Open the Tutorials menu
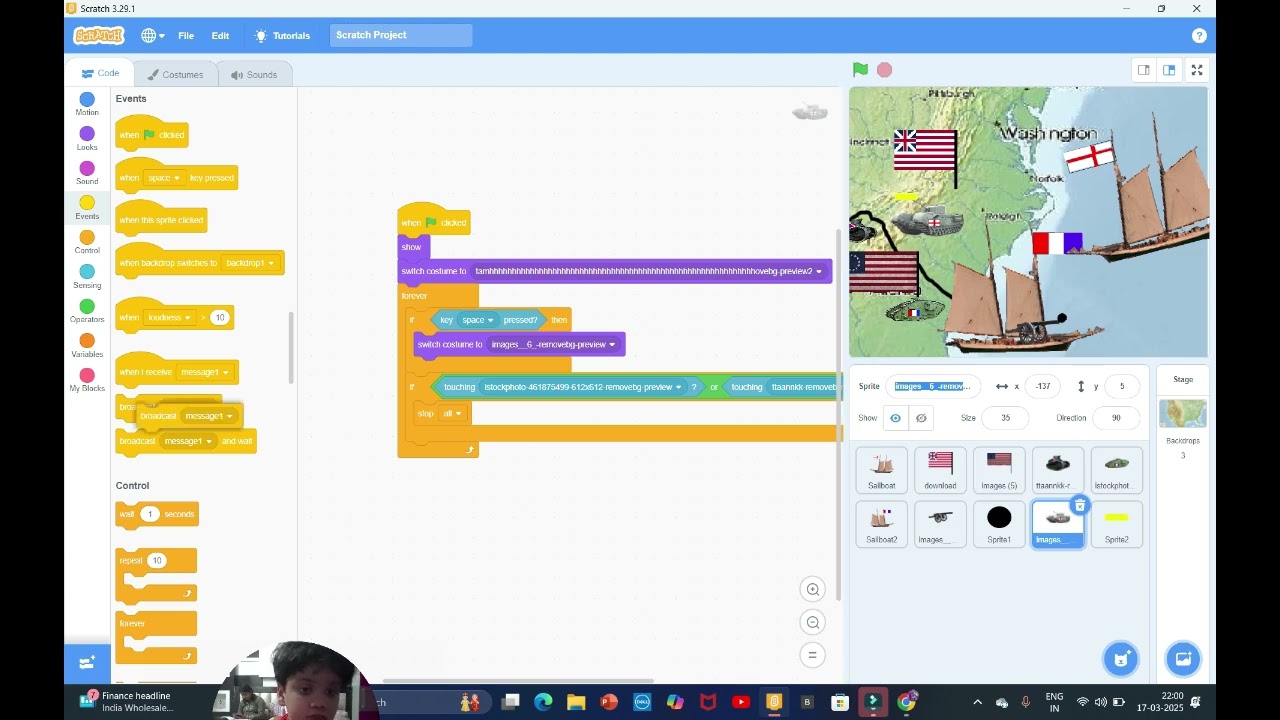1280x720 pixels. 282,35
